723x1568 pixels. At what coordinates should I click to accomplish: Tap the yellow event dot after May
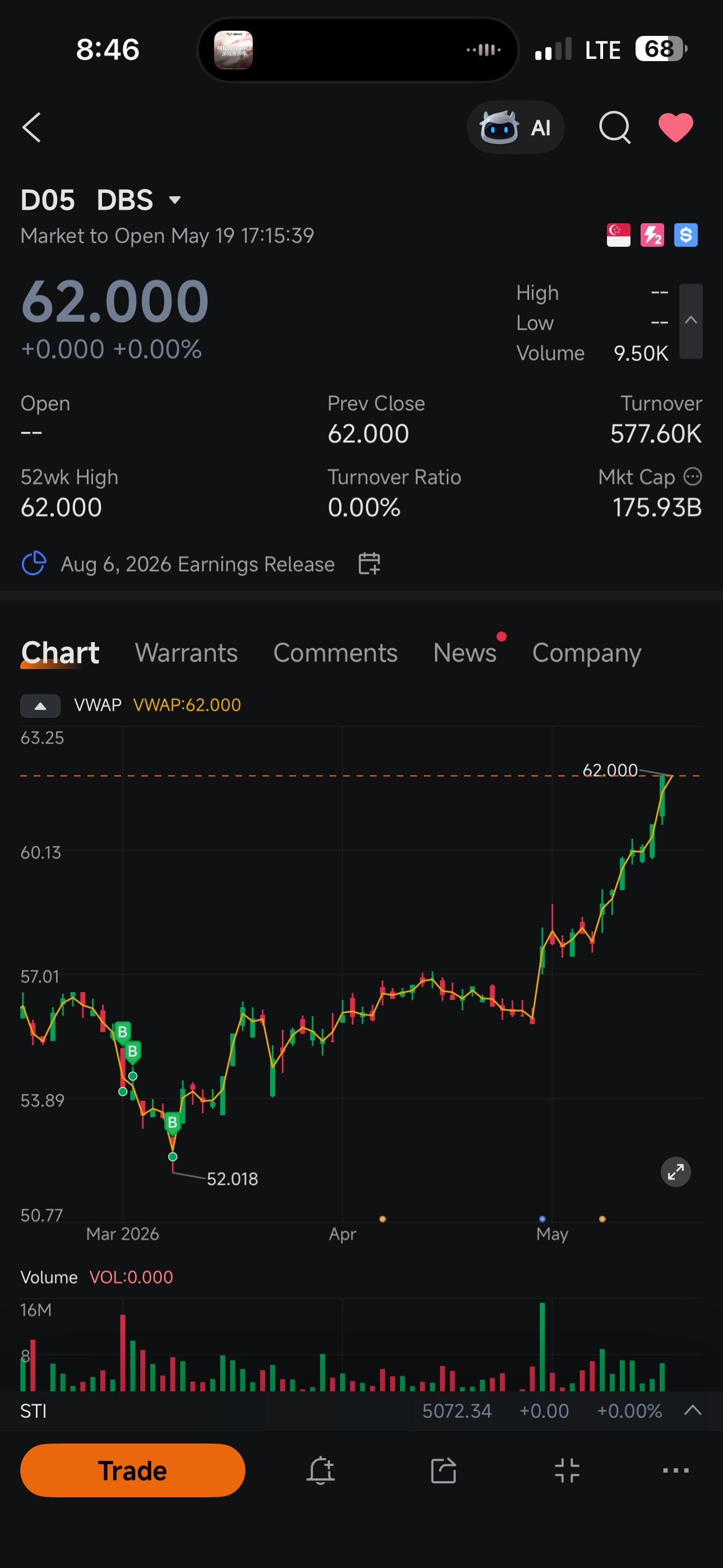tap(602, 1219)
